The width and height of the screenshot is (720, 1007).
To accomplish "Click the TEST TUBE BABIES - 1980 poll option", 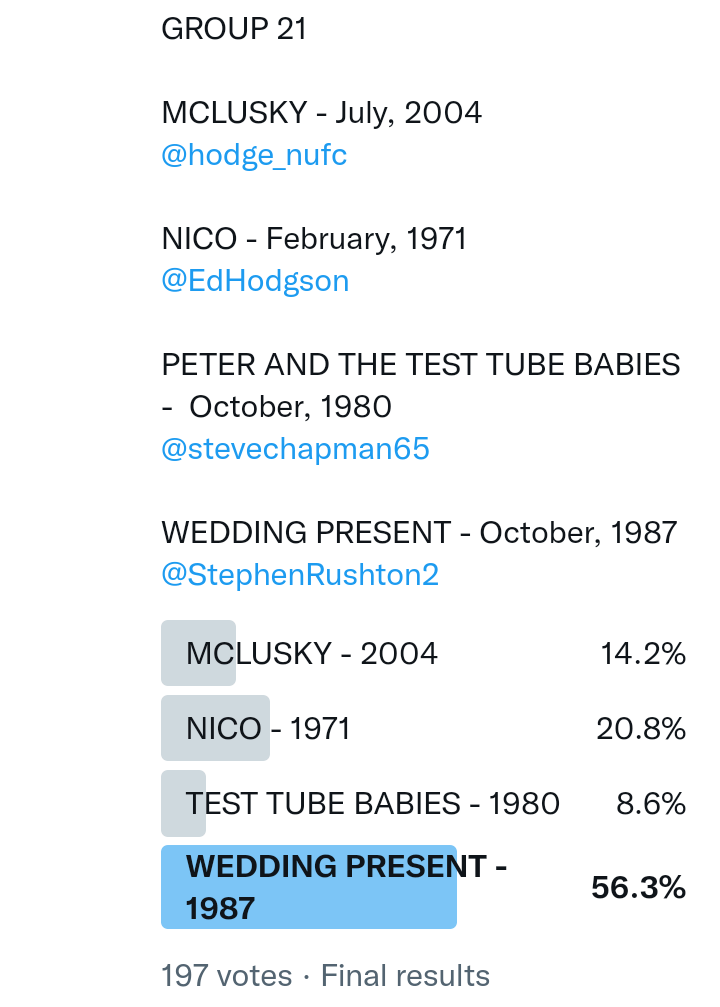I will point(372,804).
